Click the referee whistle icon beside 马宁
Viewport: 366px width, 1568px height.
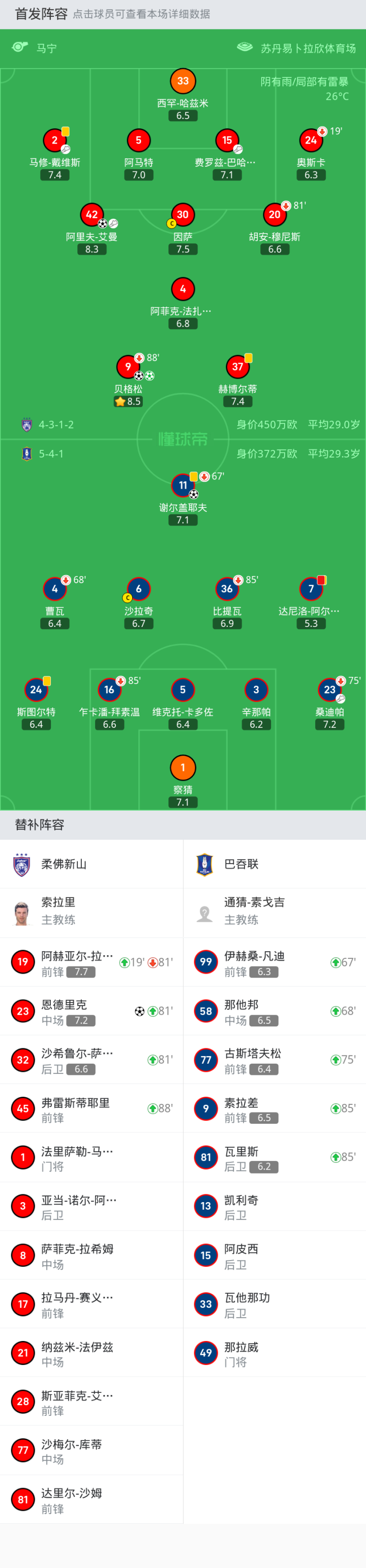coord(20,47)
